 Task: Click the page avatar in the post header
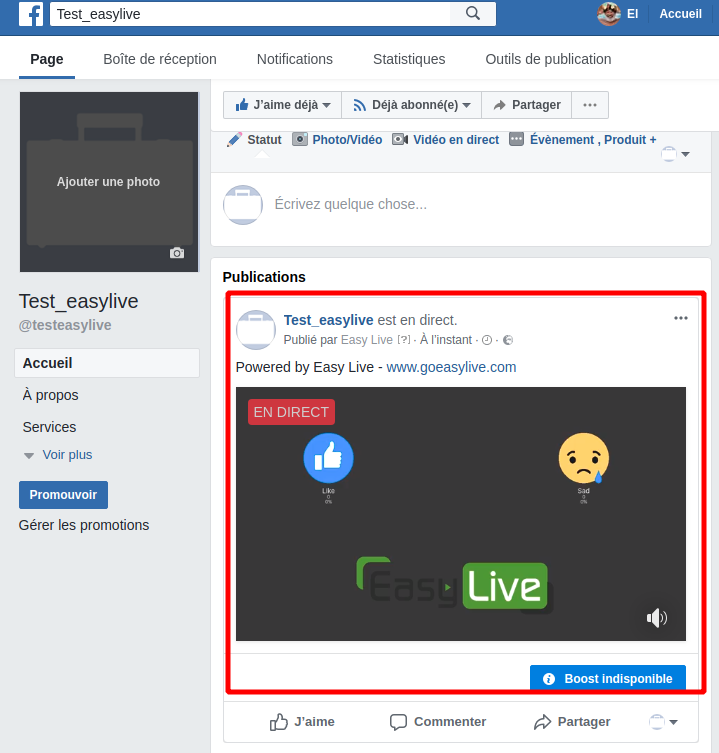pyautogui.click(x=256, y=330)
